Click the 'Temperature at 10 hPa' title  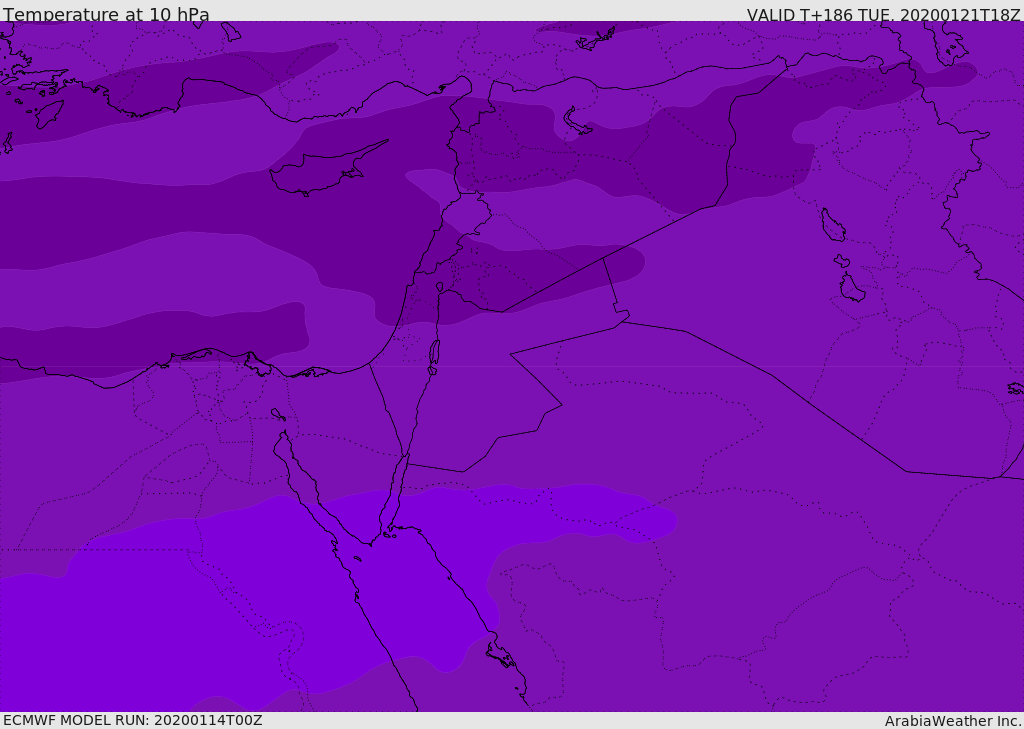[x=106, y=14]
